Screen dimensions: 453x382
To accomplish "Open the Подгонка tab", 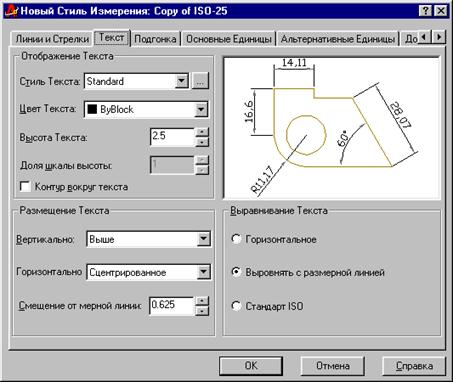I will [x=155, y=39].
